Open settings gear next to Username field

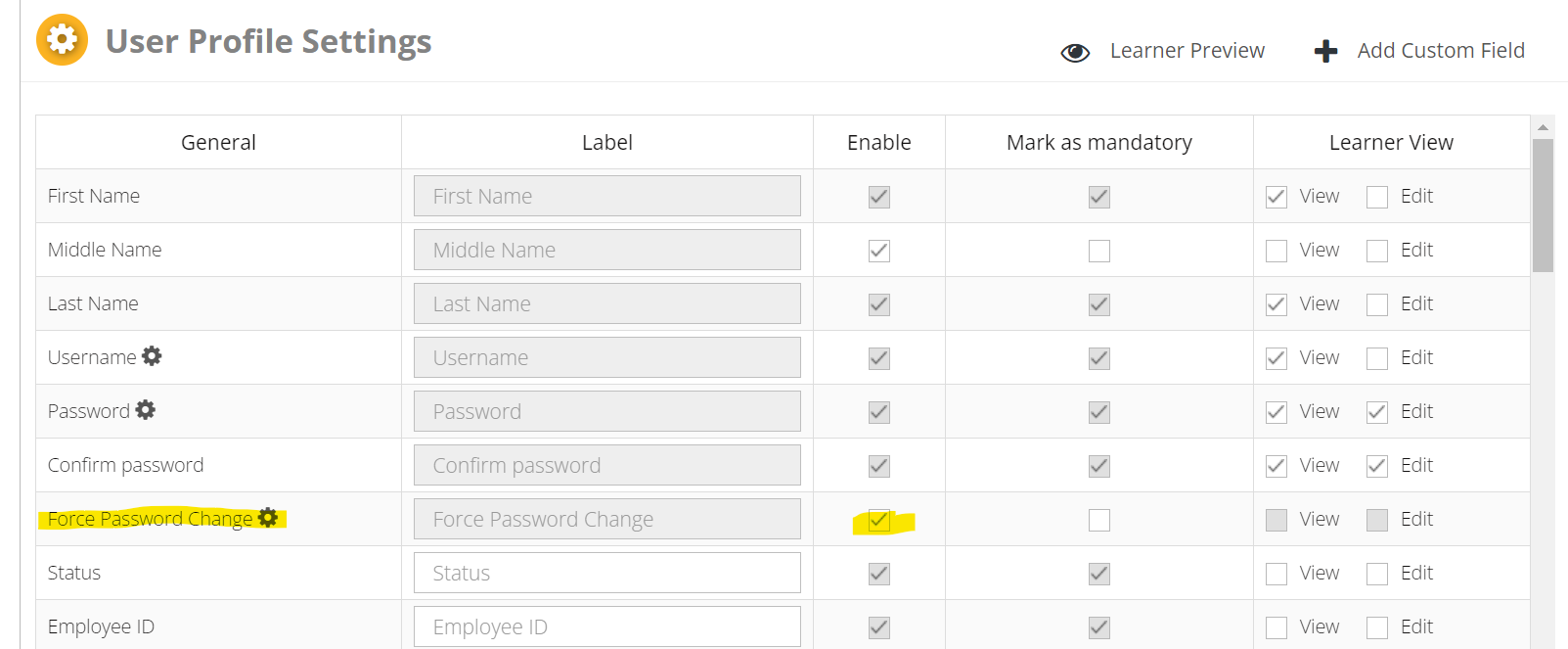pos(152,356)
